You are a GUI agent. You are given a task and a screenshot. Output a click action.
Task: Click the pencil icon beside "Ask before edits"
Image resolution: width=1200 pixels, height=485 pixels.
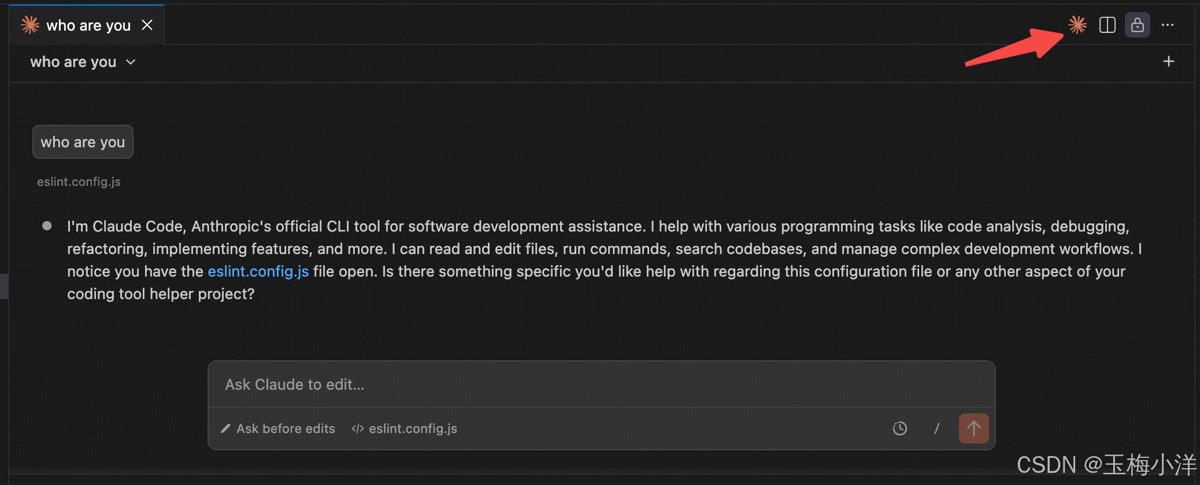coord(226,428)
